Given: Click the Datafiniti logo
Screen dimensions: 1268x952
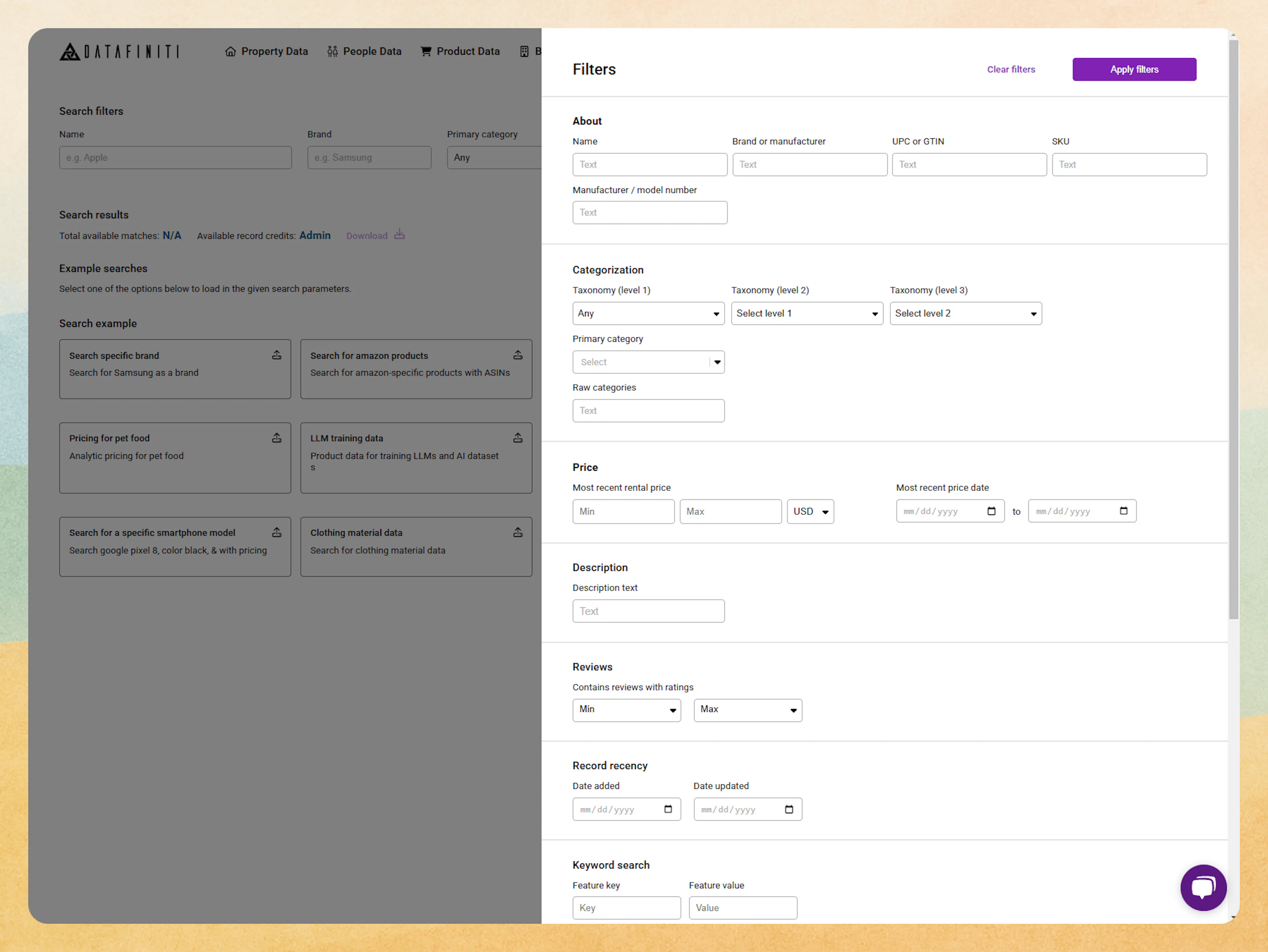Looking at the screenshot, I should 119,52.
